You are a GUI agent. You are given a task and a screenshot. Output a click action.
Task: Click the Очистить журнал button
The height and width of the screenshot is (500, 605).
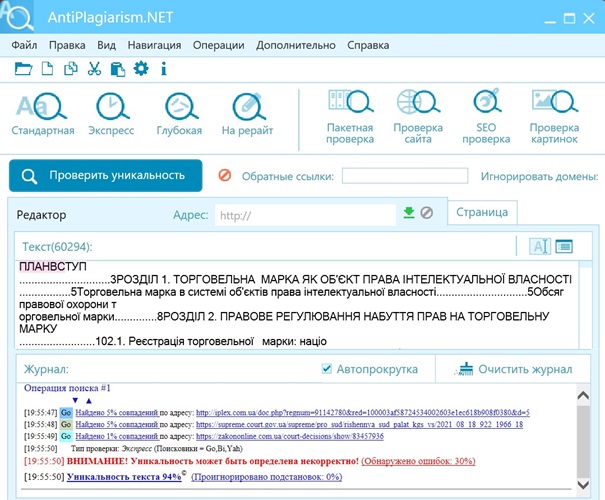[514, 369]
